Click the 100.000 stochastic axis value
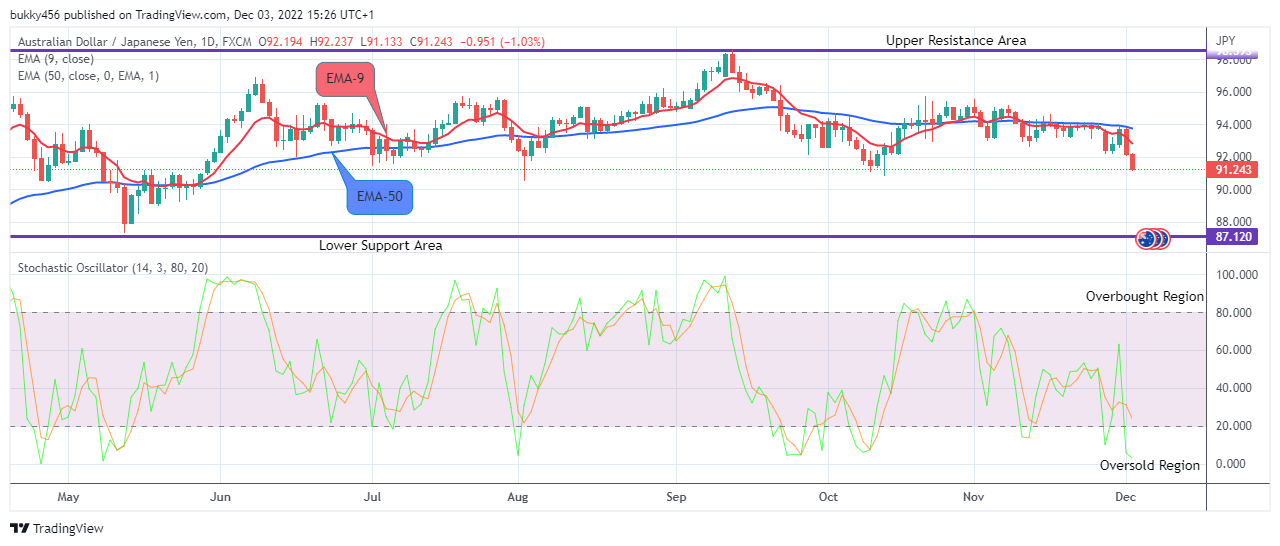This screenshot has width=1280, height=546. point(1235,274)
